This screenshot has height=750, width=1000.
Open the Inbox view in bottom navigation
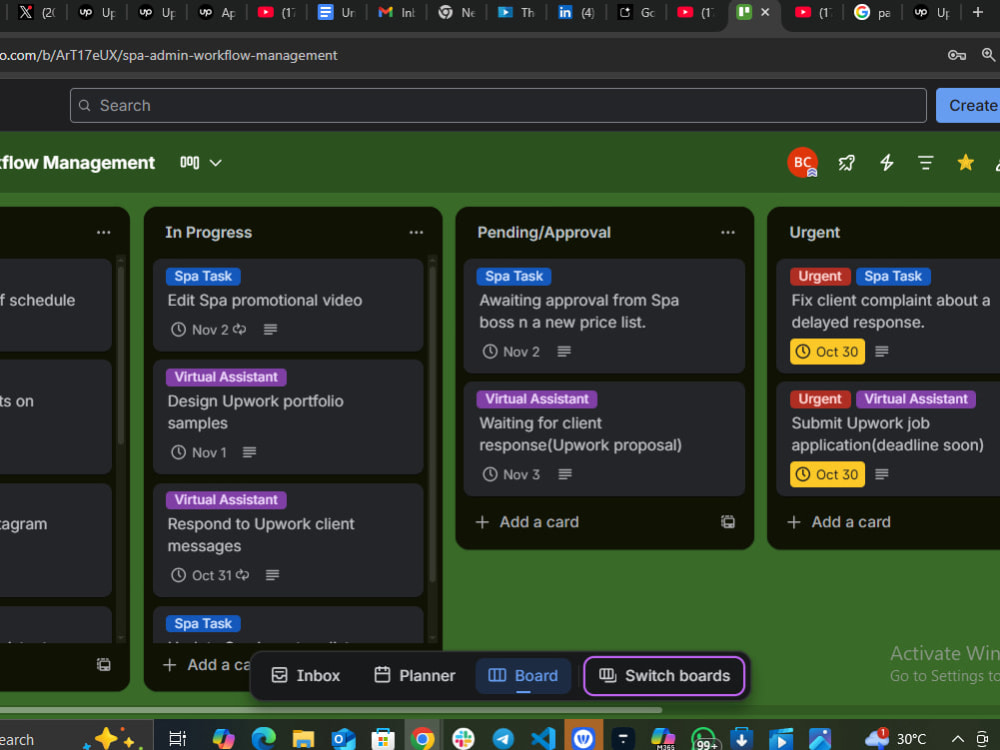[x=305, y=676]
